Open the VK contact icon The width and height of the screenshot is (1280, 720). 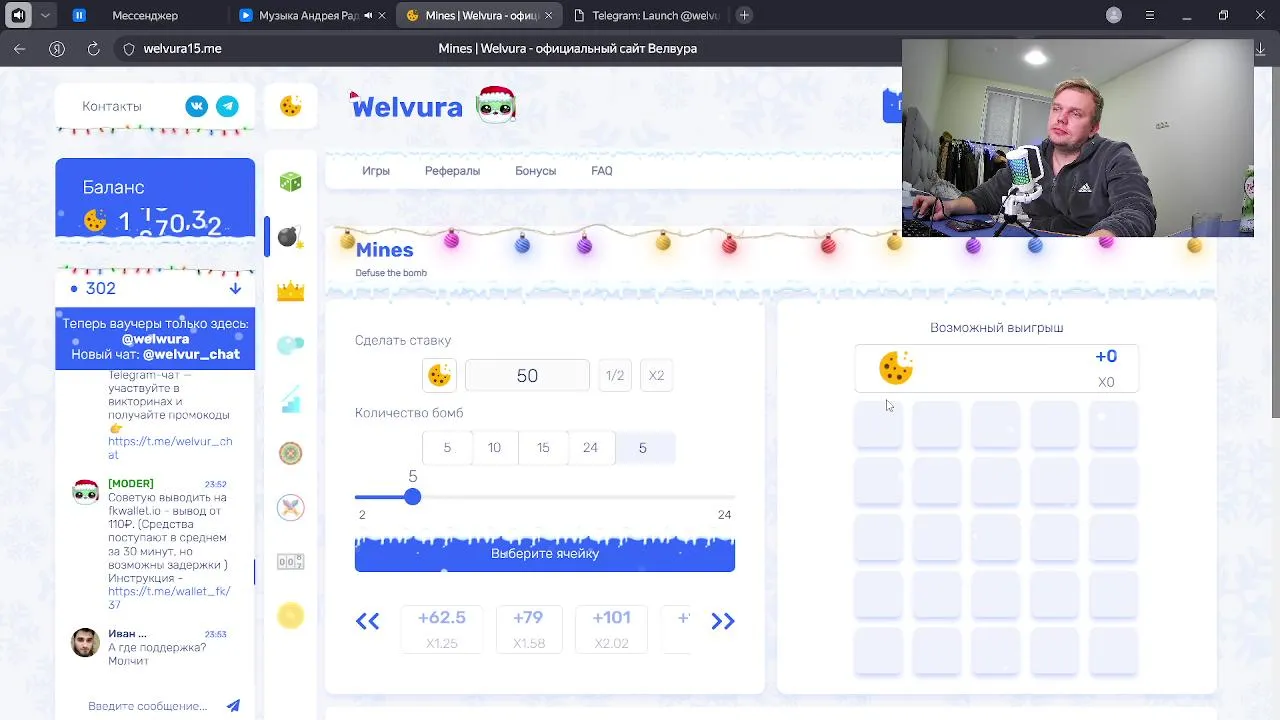(197, 106)
